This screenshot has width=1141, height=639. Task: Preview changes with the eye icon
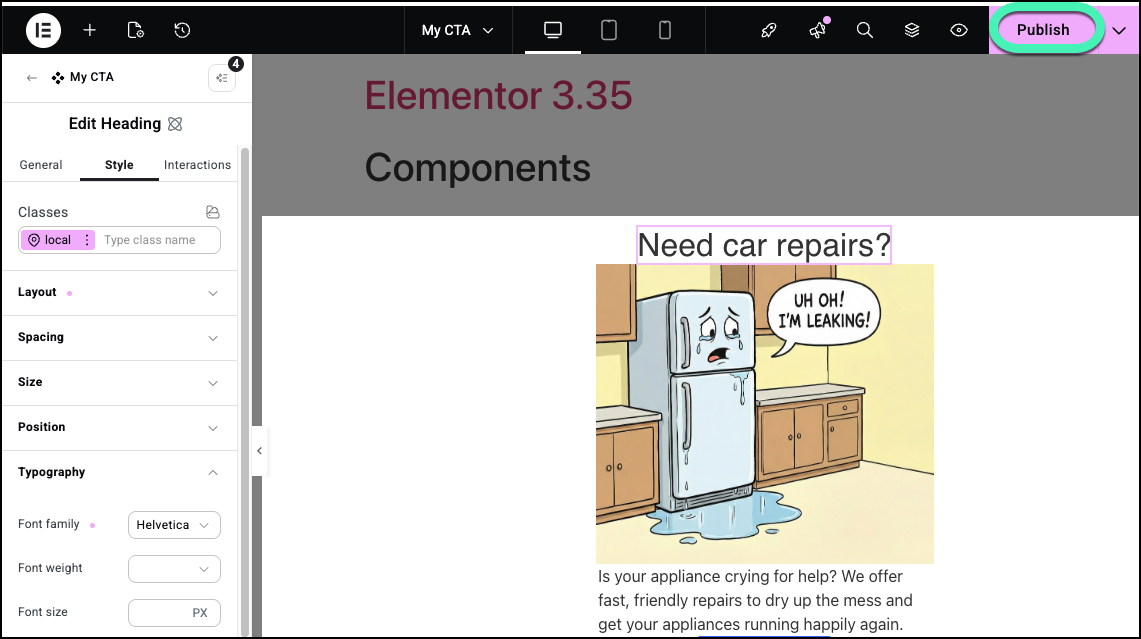click(x=959, y=30)
